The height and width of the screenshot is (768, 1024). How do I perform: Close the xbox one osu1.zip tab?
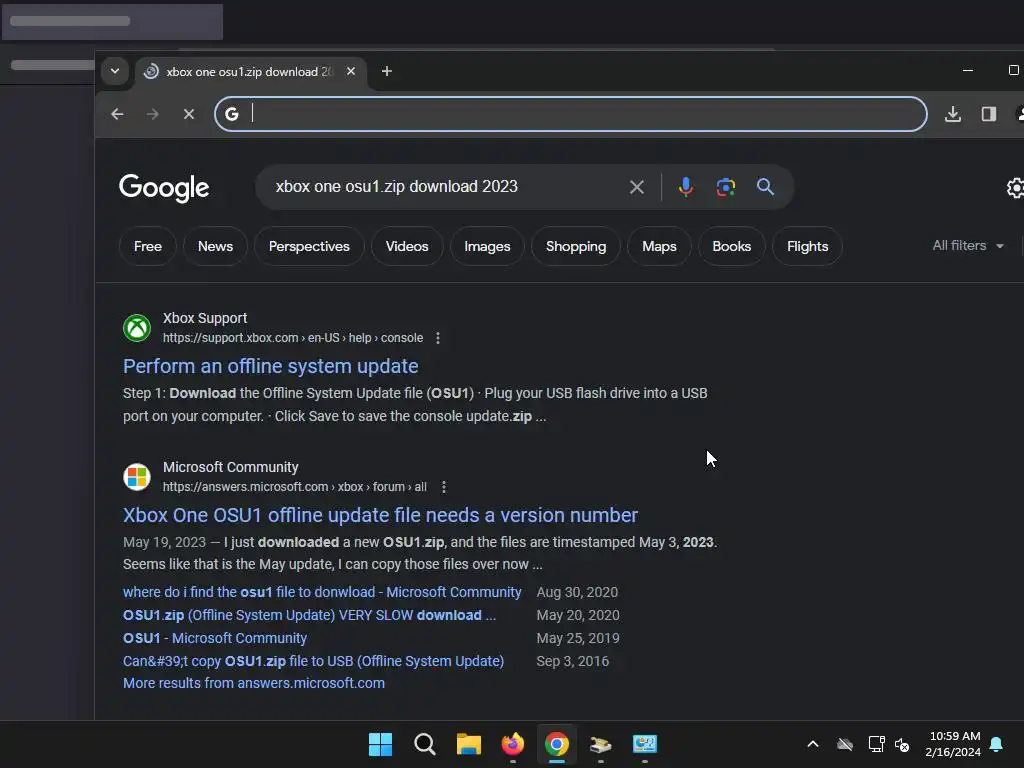click(351, 71)
